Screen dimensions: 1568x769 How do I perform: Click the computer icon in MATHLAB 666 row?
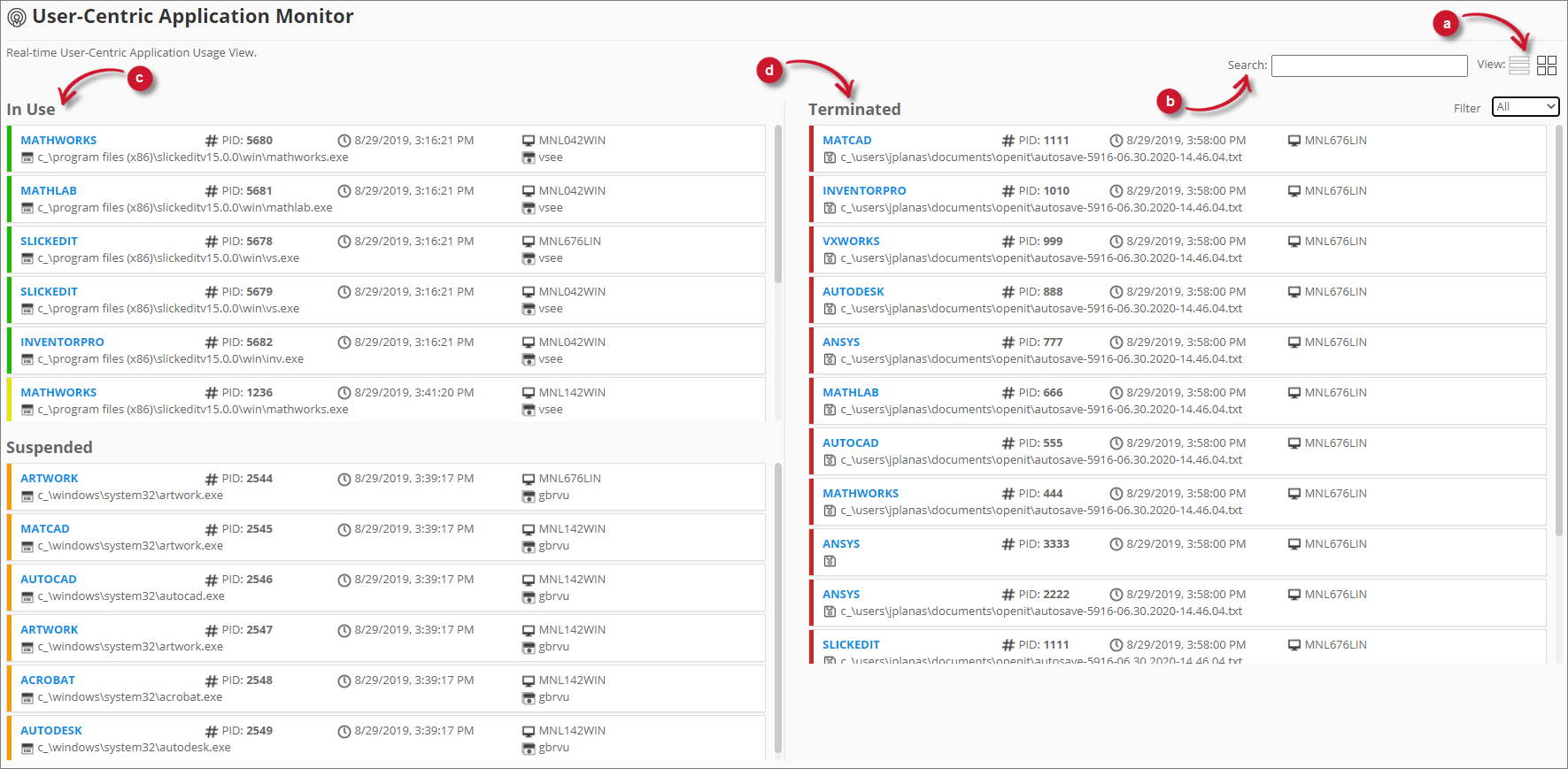tap(1294, 393)
